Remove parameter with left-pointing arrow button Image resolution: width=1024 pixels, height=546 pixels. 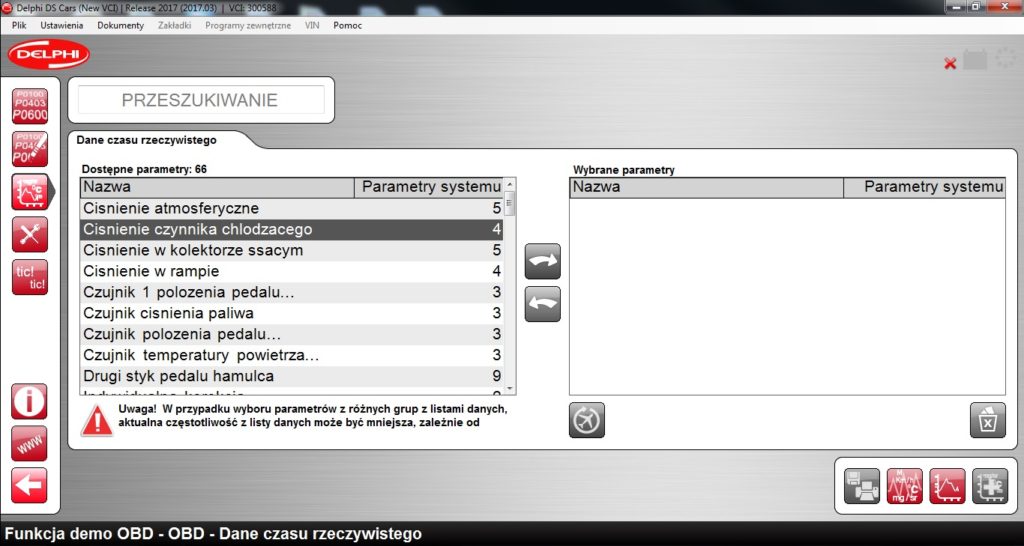tap(543, 304)
